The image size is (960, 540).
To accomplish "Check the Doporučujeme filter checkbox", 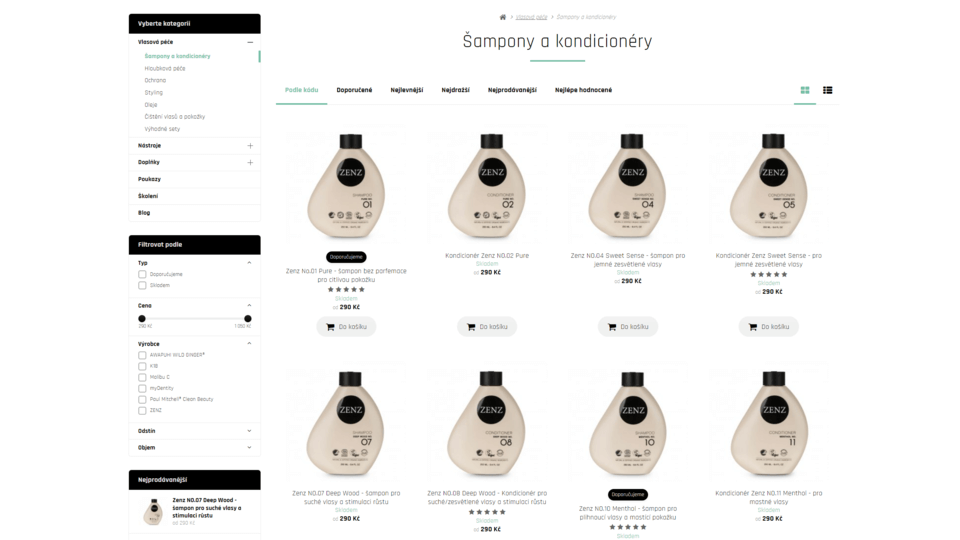I will 142,274.
